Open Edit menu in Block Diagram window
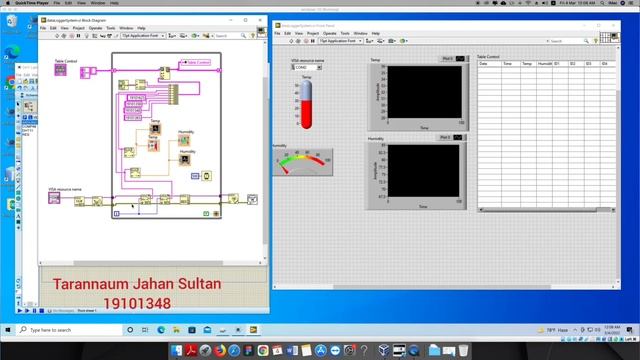The height and width of the screenshot is (360, 640). click(x=53, y=28)
